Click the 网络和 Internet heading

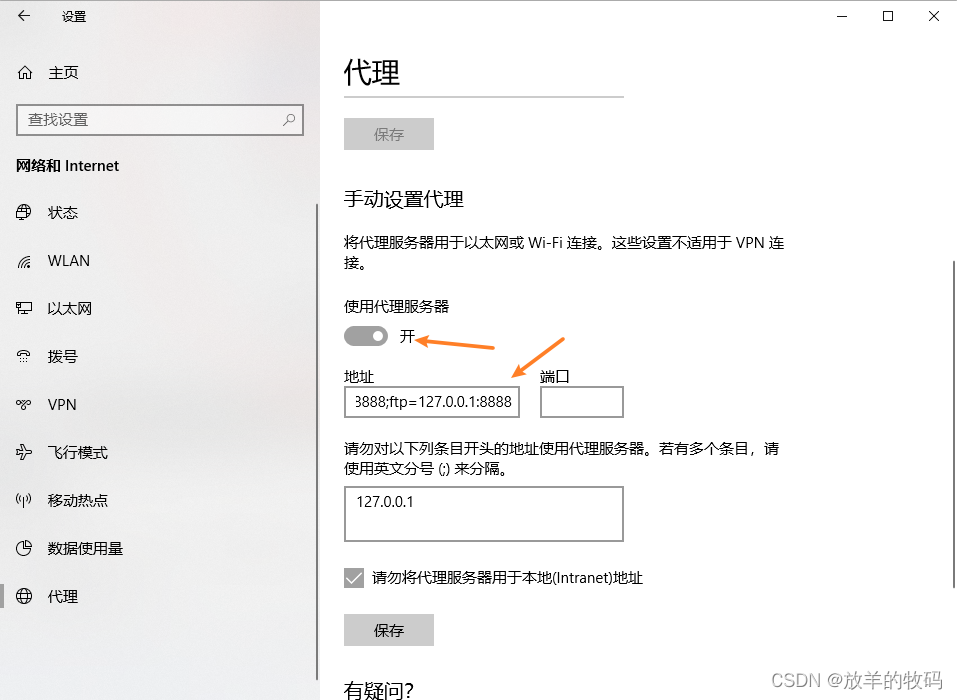coord(67,166)
